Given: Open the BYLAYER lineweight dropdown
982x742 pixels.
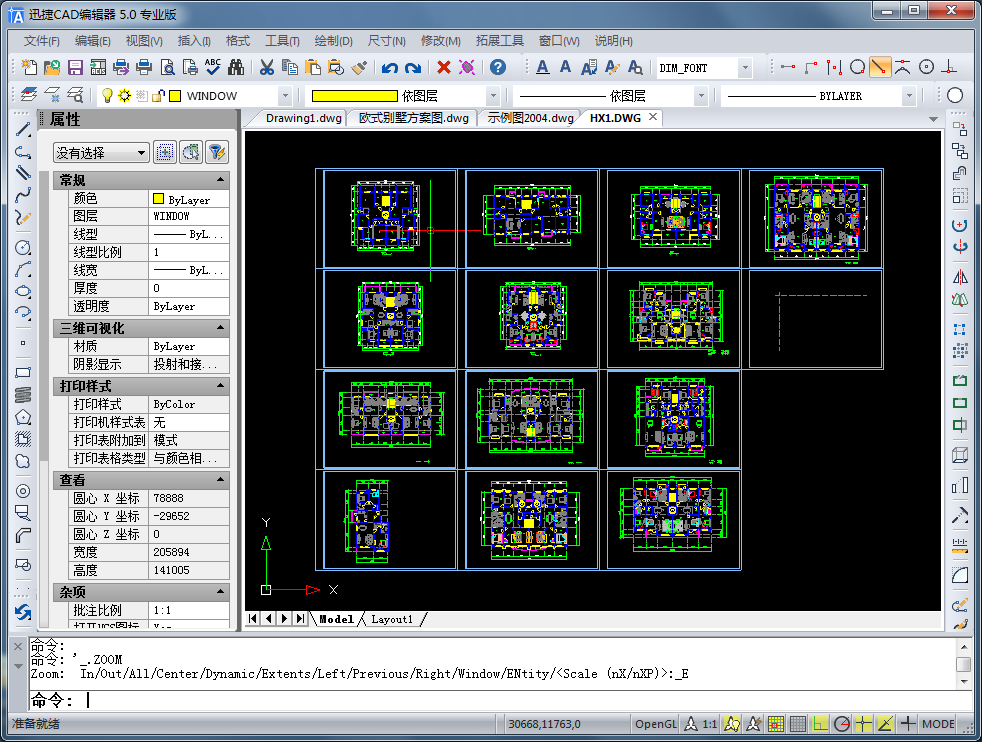Looking at the screenshot, I should 909,96.
